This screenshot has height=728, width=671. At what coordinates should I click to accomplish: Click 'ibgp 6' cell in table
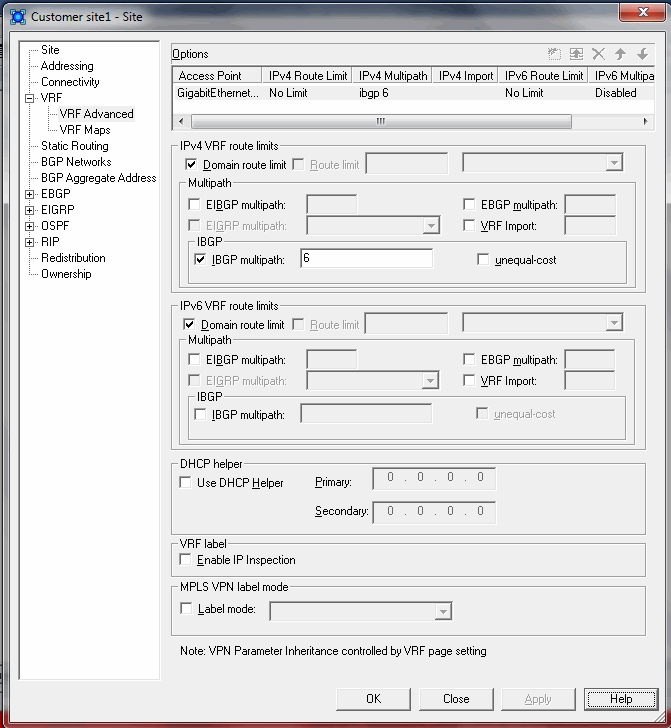[x=374, y=93]
